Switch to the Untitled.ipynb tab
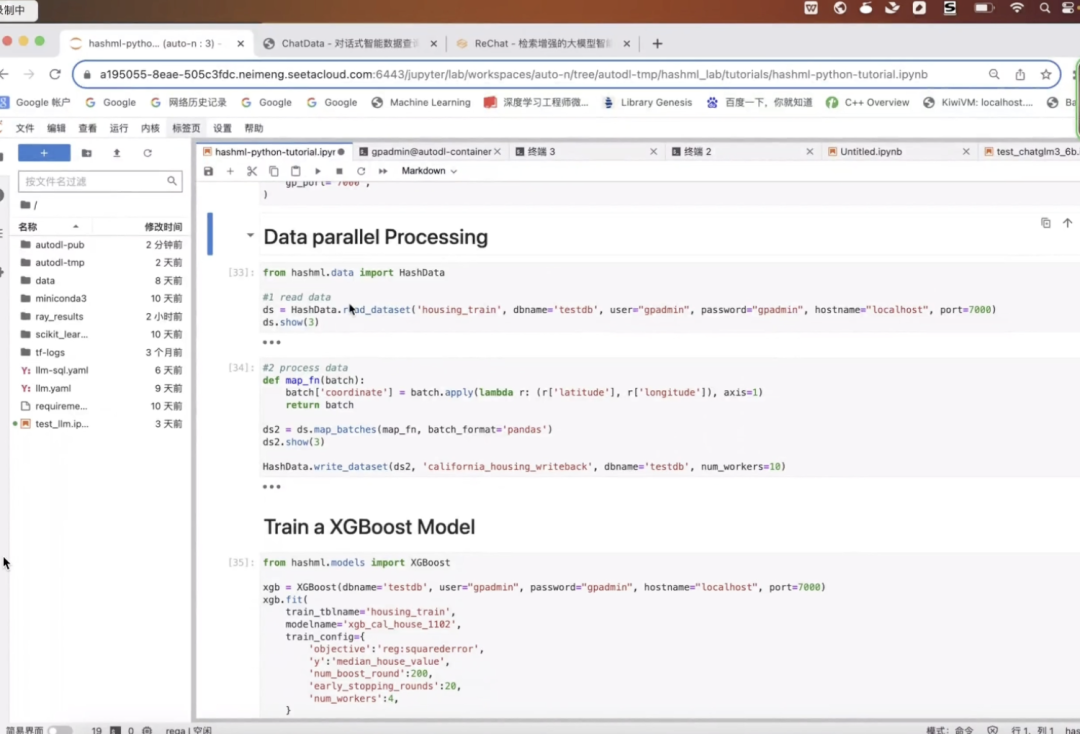Viewport: 1080px width, 734px height. [870, 152]
